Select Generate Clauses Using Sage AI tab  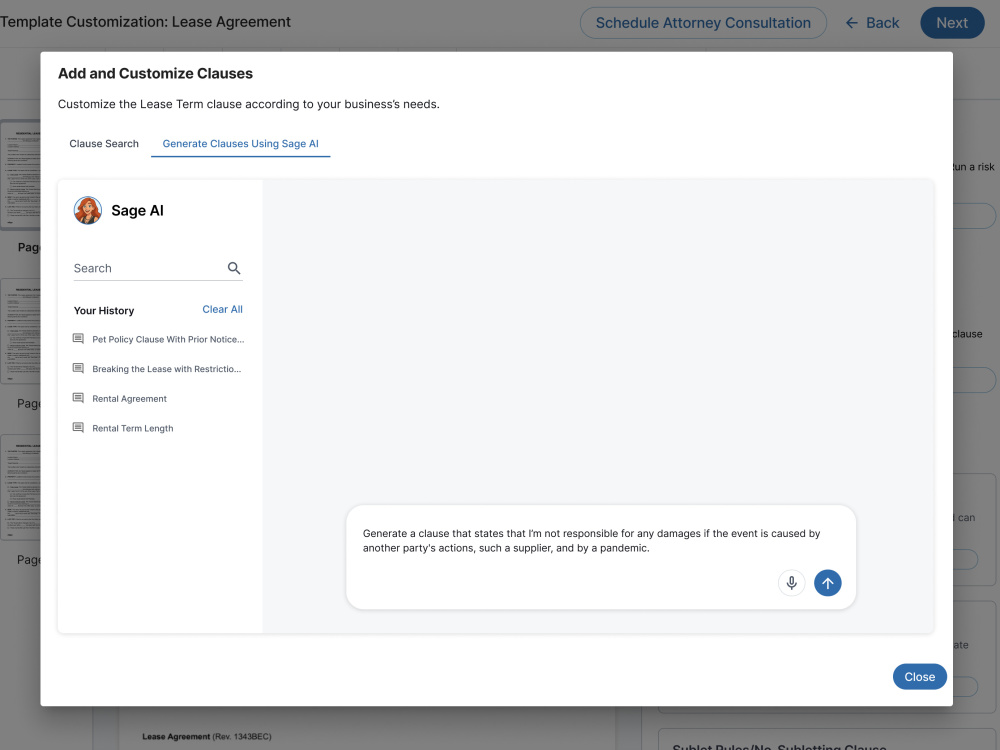click(240, 143)
